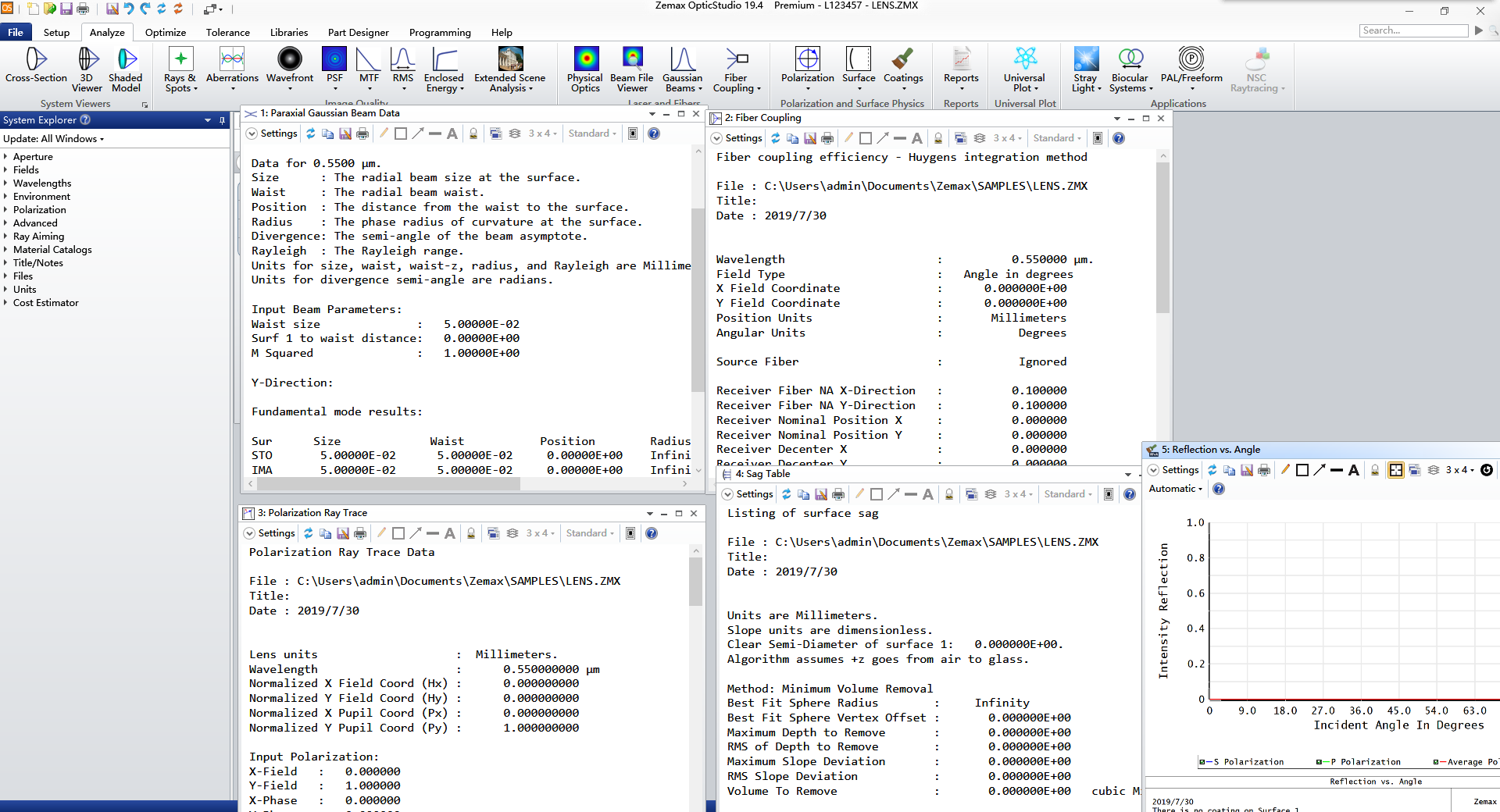
Task: Open the Stray Light menu
Action: tap(1086, 69)
